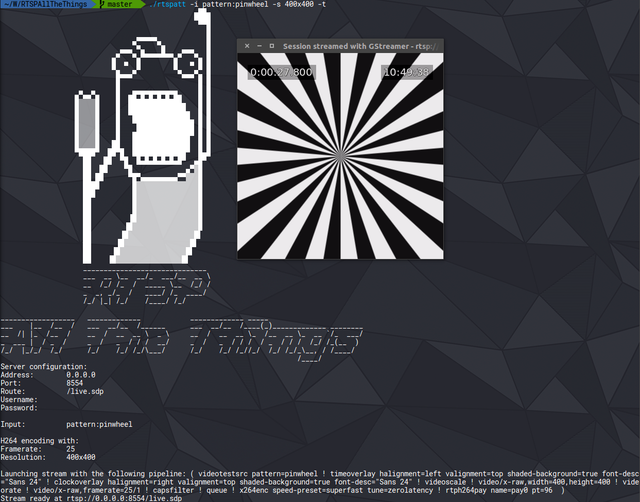This screenshot has height=502, width=640.
Task: Close the GStreamer session window
Action: [x=247, y=46]
